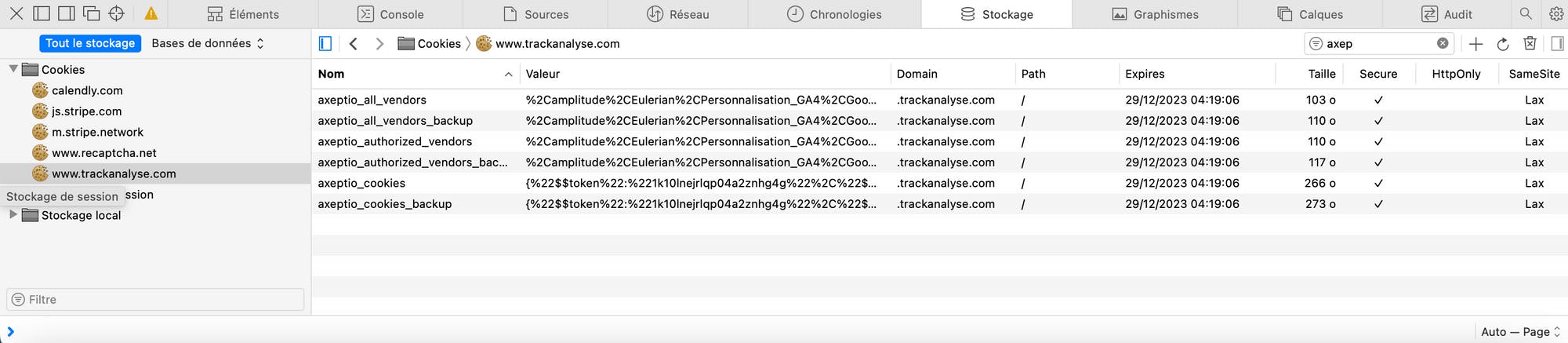Image resolution: width=1568 pixels, height=343 pixels.
Task: Click the trash icon to delete cookies
Action: coord(1530,43)
